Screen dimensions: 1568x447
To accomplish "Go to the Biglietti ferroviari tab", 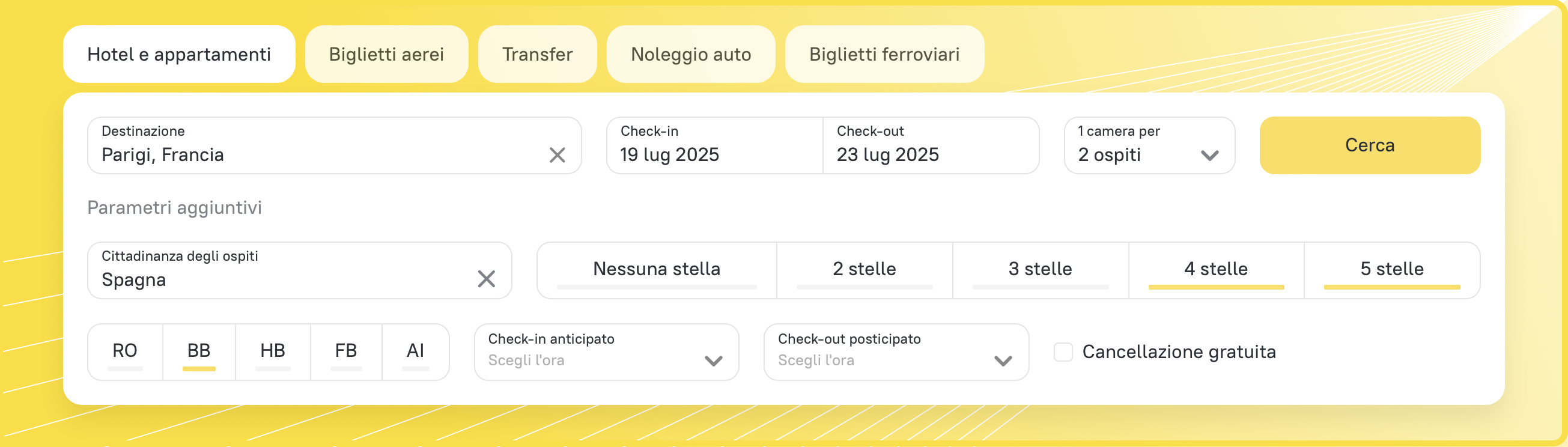I will pyautogui.click(x=884, y=54).
